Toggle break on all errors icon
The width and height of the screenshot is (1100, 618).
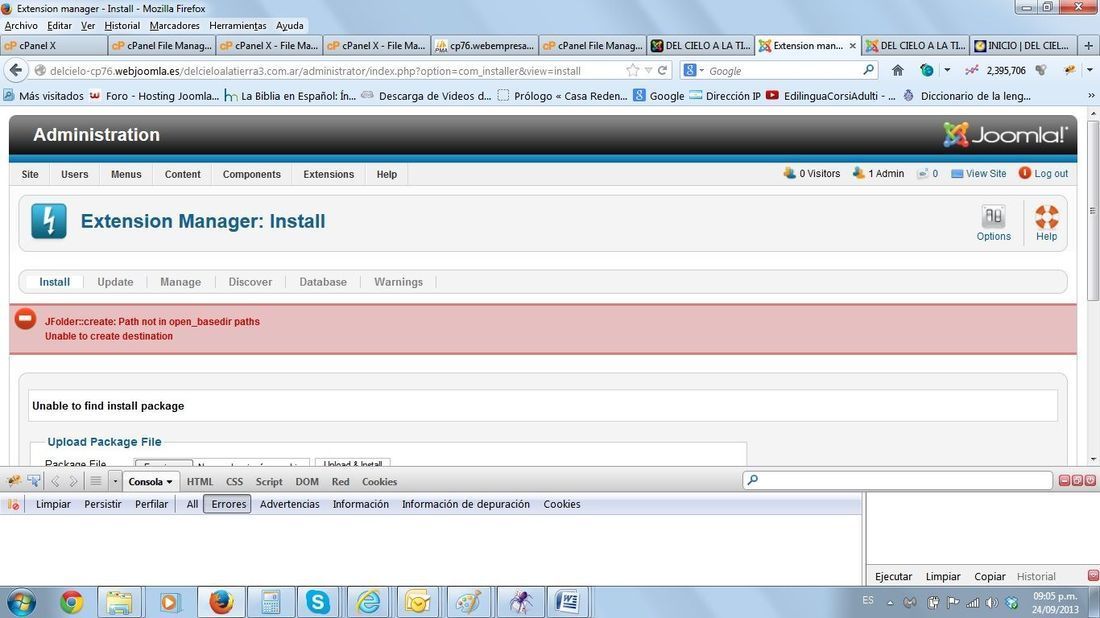[x=13, y=504]
